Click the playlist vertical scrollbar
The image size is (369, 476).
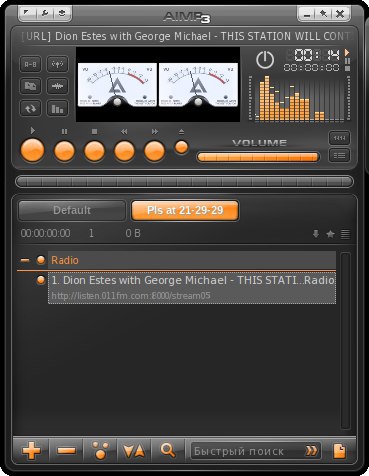(x=345, y=341)
